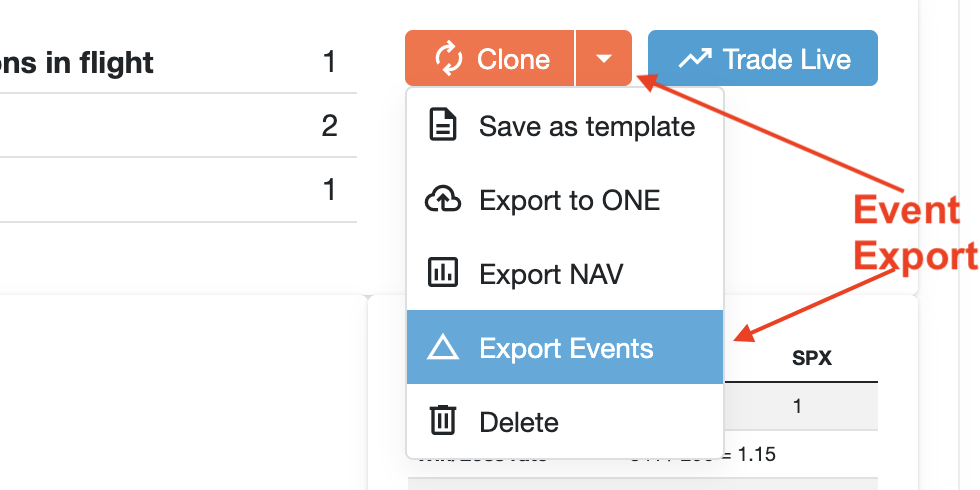Screen dimensions: 980x490
Task: Click the trash can icon beside Delete
Action: click(x=442, y=421)
